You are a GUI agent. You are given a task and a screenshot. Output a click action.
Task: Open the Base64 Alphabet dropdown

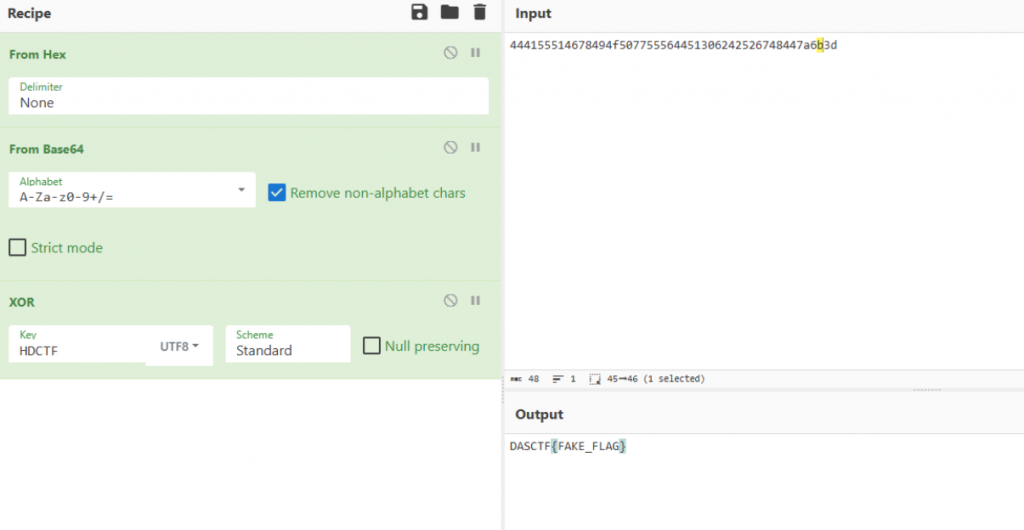tap(132, 190)
